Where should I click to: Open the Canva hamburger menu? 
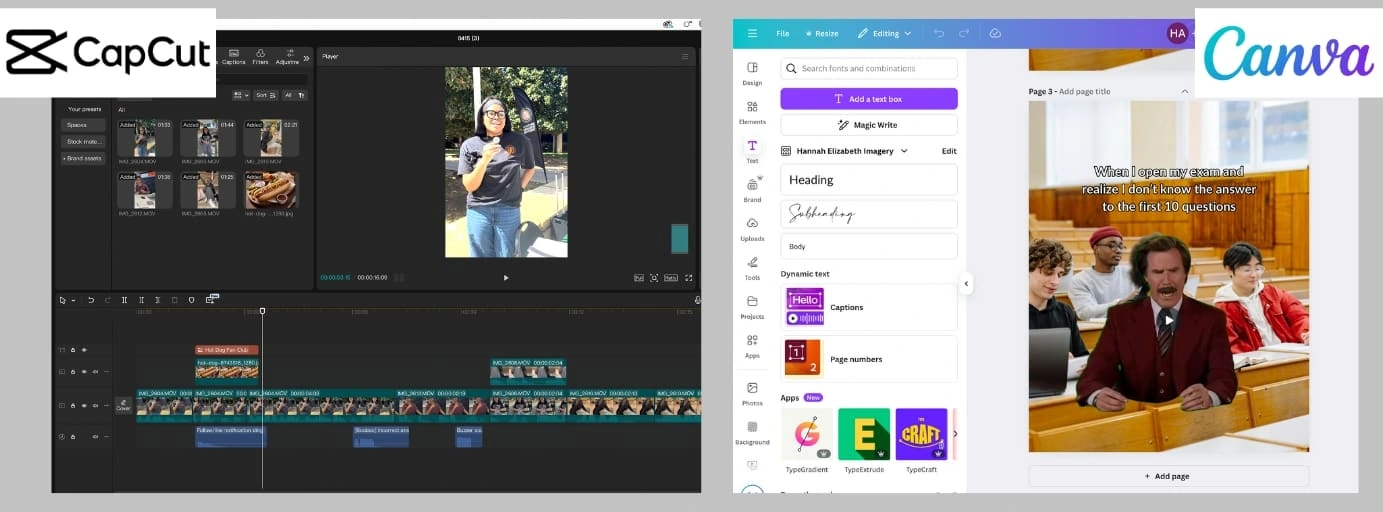pos(752,33)
